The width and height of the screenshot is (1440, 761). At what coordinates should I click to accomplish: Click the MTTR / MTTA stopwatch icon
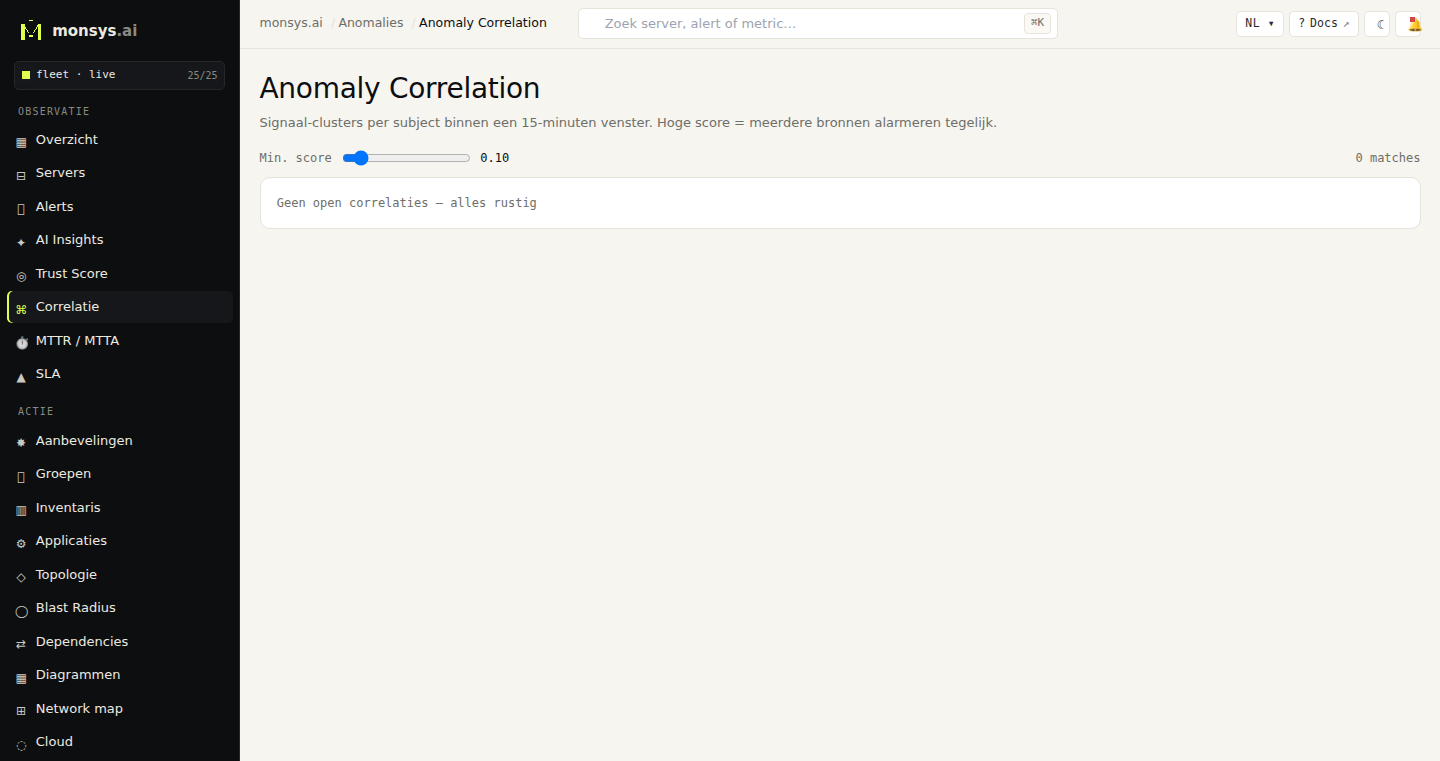click(21, 342)
